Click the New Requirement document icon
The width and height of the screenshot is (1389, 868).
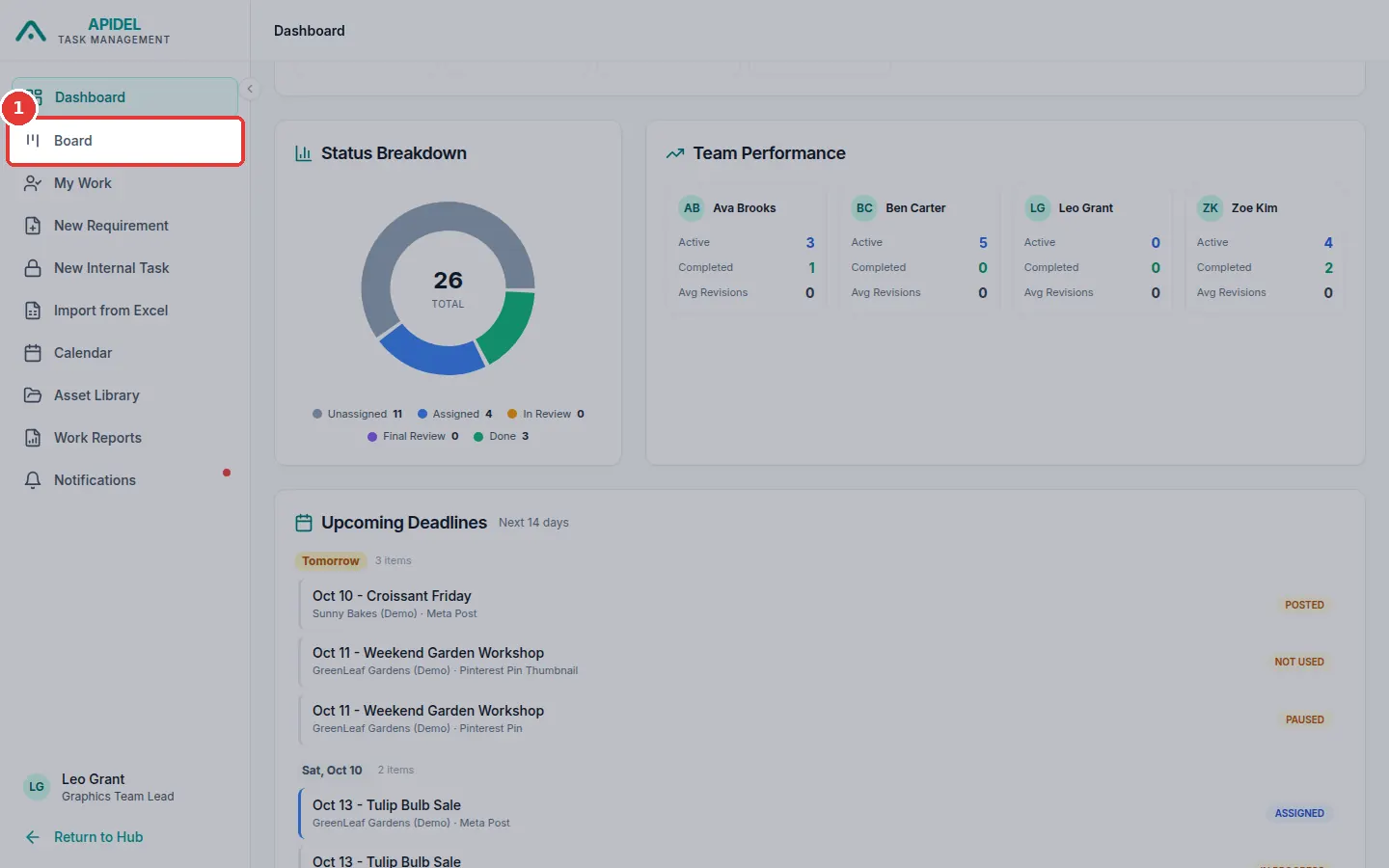(x=33, y=226)
